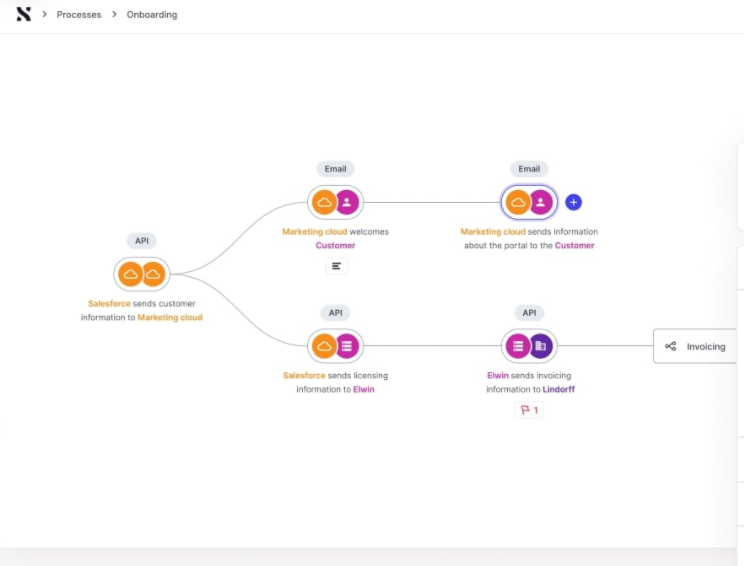Click 'Salesforce sends licensing information' description
This screenshot has height=566, width=744.
[335, 382]
